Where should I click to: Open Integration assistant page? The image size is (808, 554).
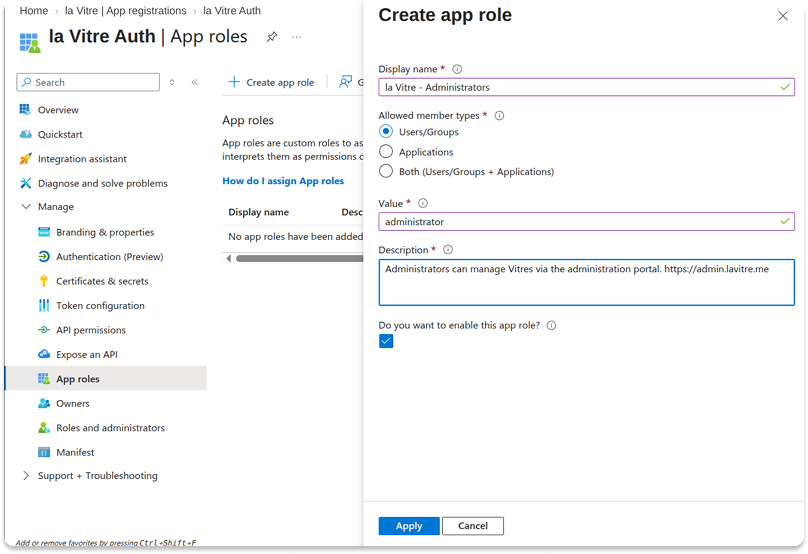(82, 159)
